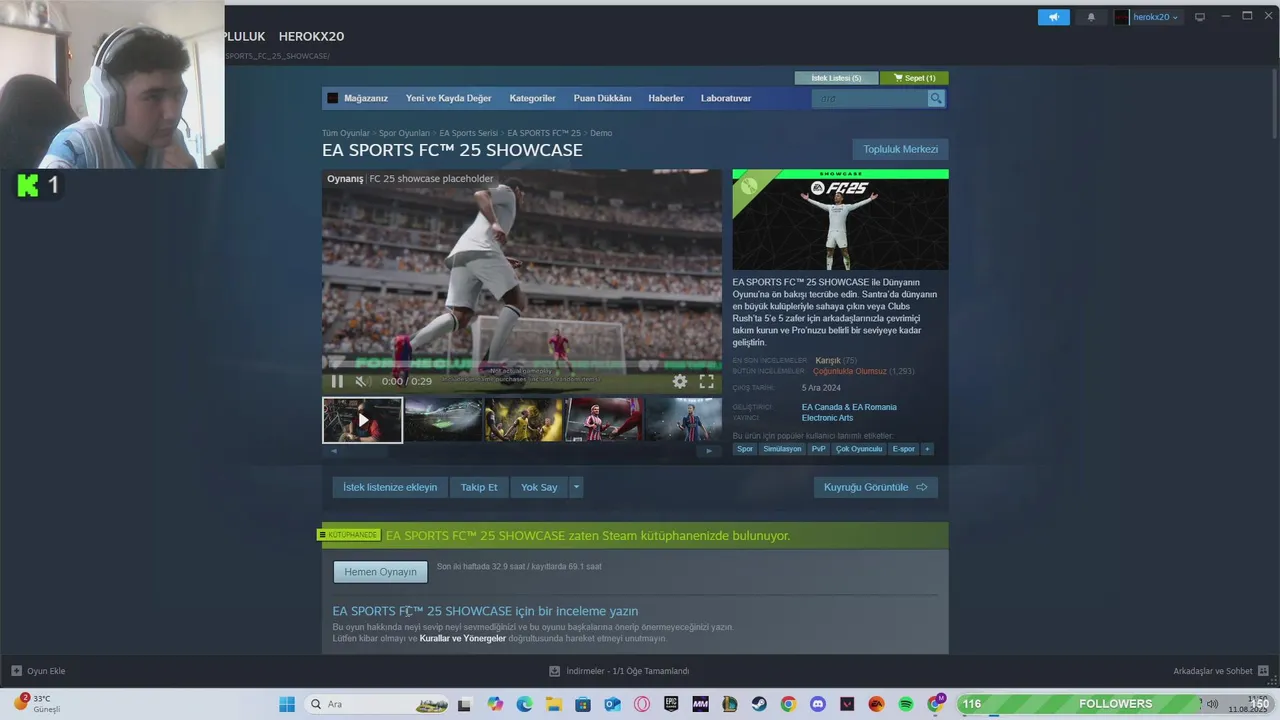Open the EA app taskbar icon

click(876, 704)
